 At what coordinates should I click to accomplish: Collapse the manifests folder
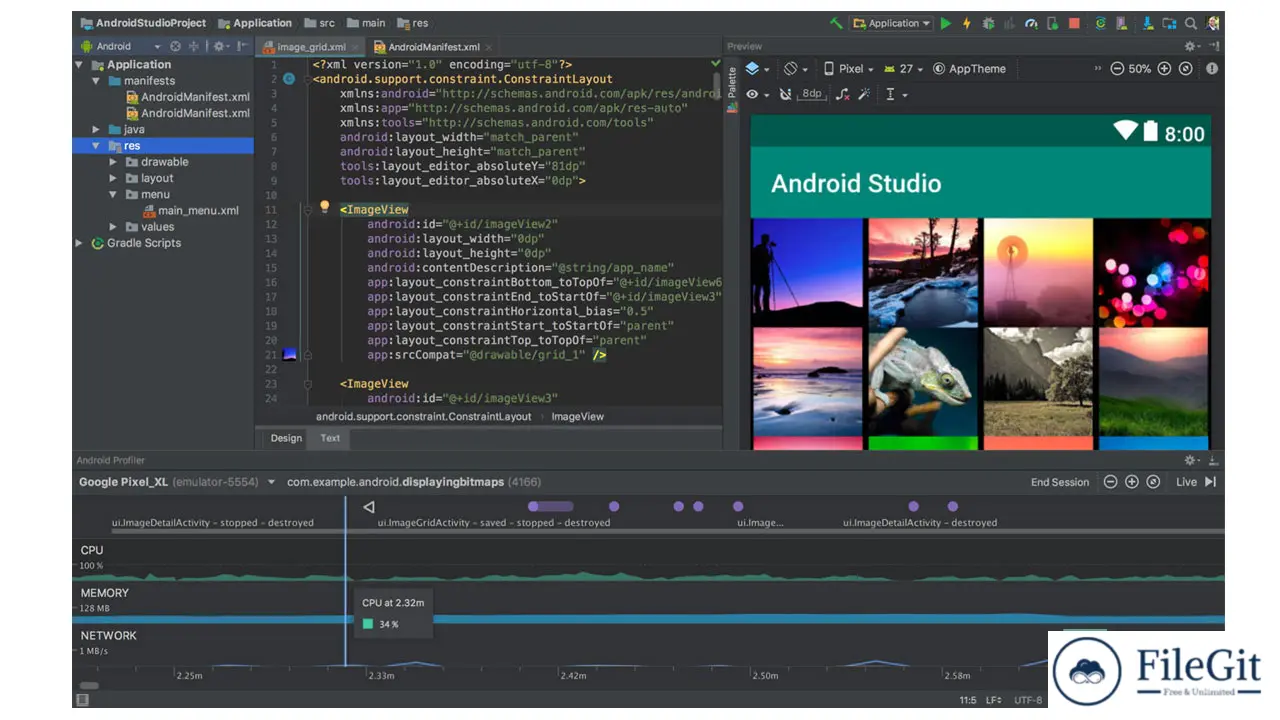pos(96,81)
